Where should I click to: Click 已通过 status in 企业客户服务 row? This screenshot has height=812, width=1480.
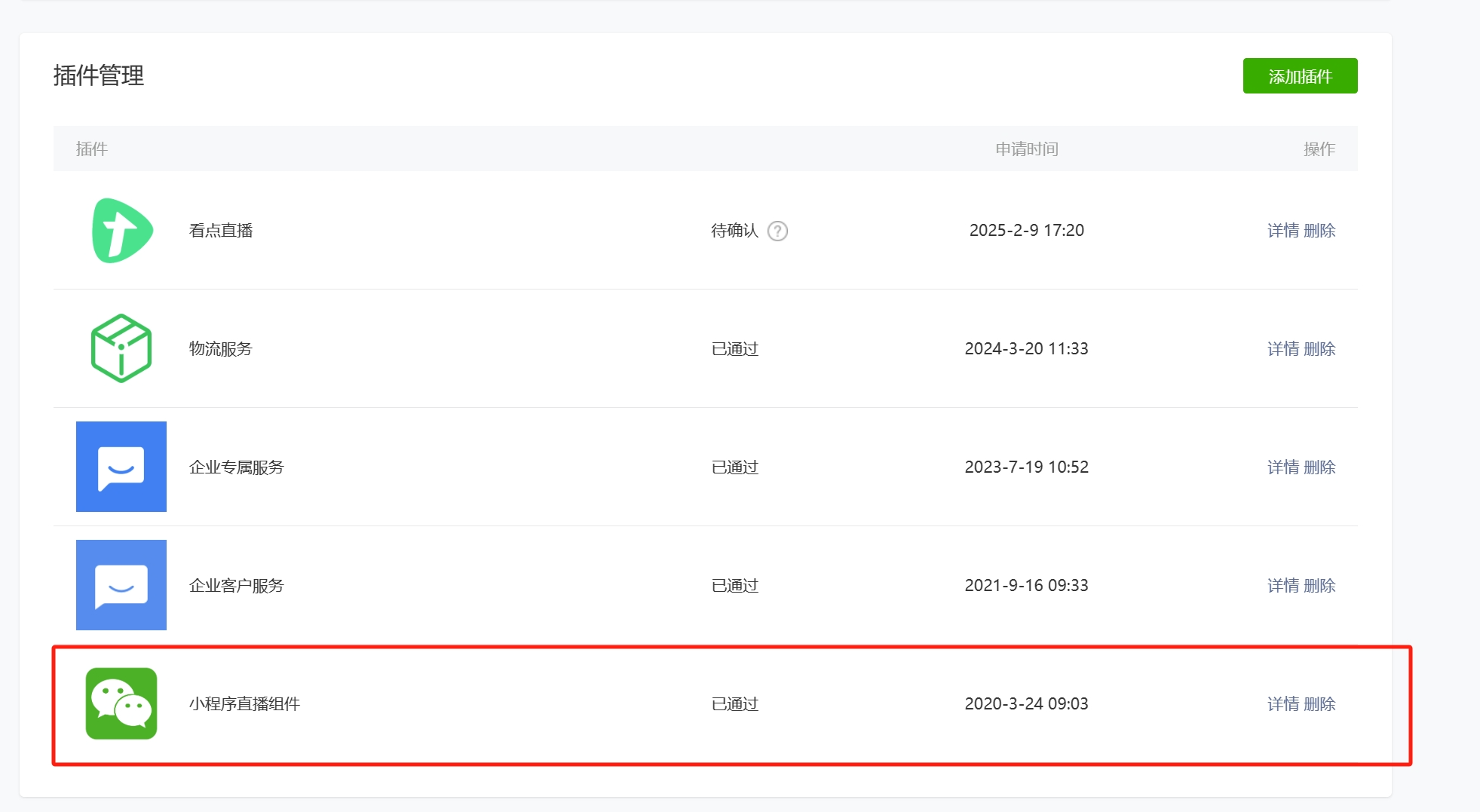click(735, 586)
